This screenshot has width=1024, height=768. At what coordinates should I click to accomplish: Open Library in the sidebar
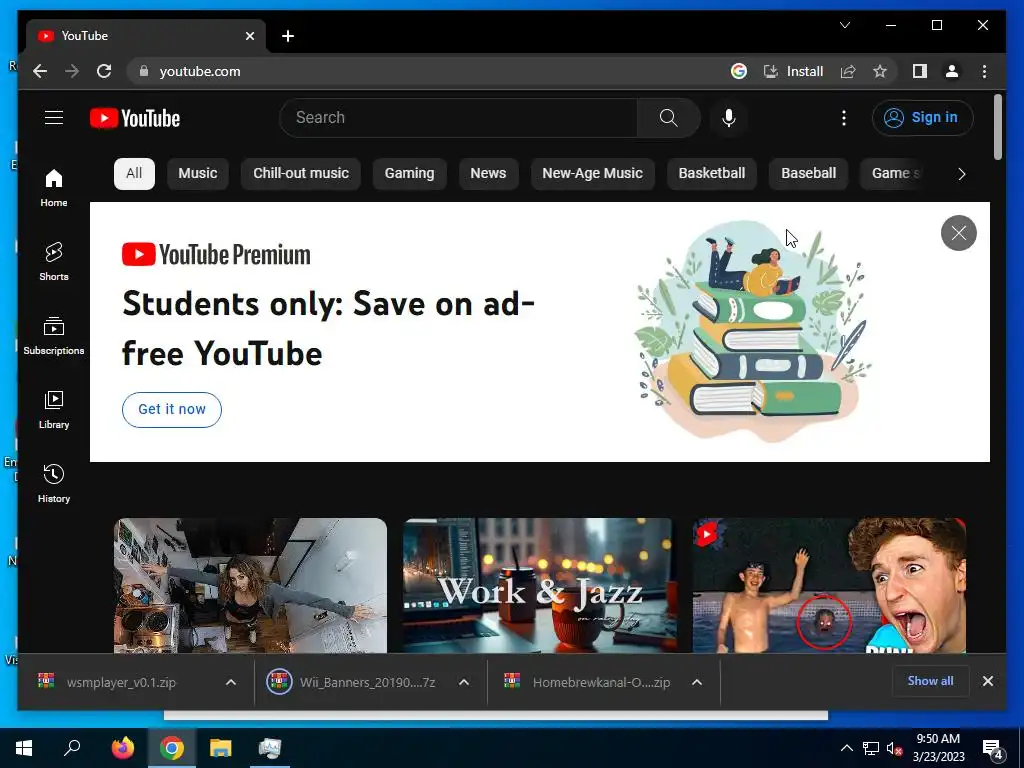pos(54,409)
